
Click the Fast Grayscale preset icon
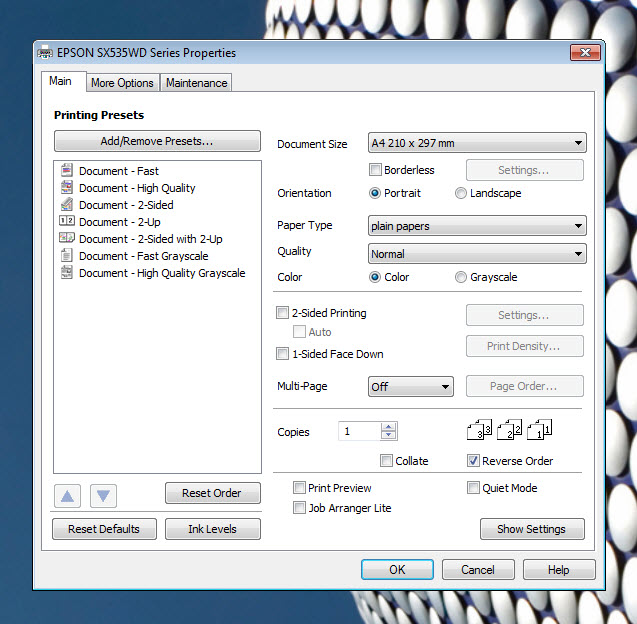(x=67, y=255)
